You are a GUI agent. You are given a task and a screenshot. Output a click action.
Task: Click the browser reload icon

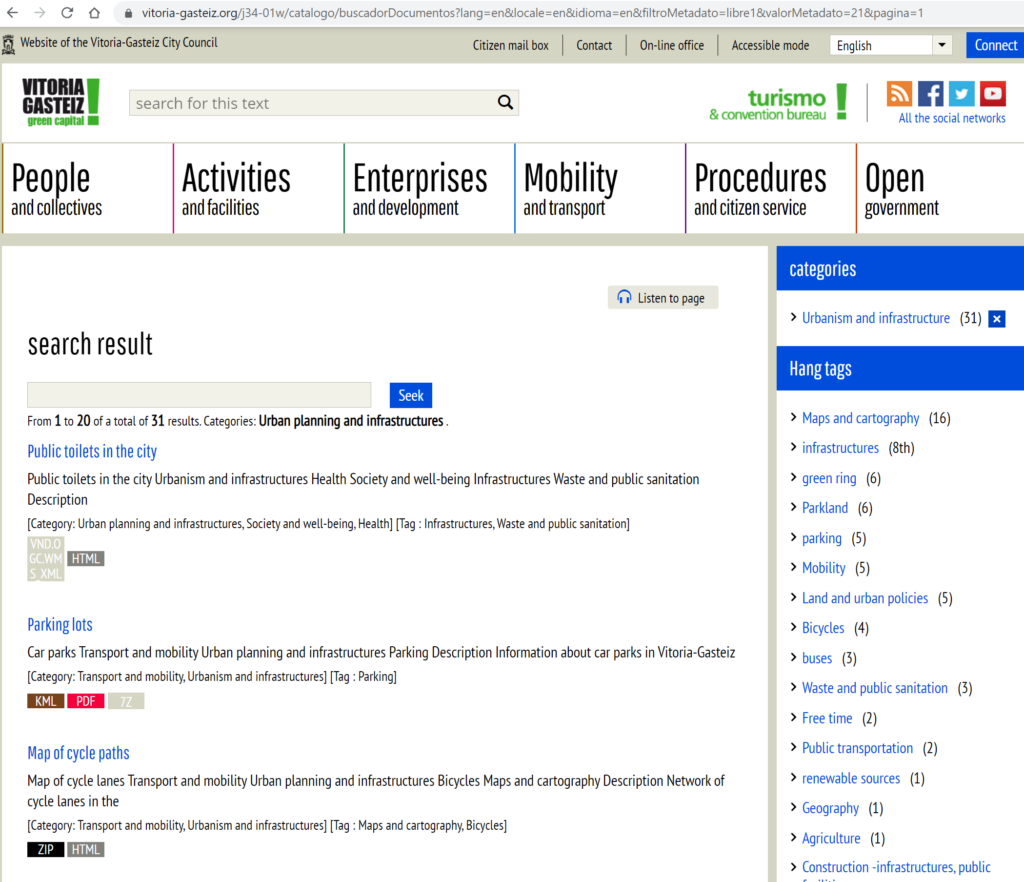click(x=67, y=13)
